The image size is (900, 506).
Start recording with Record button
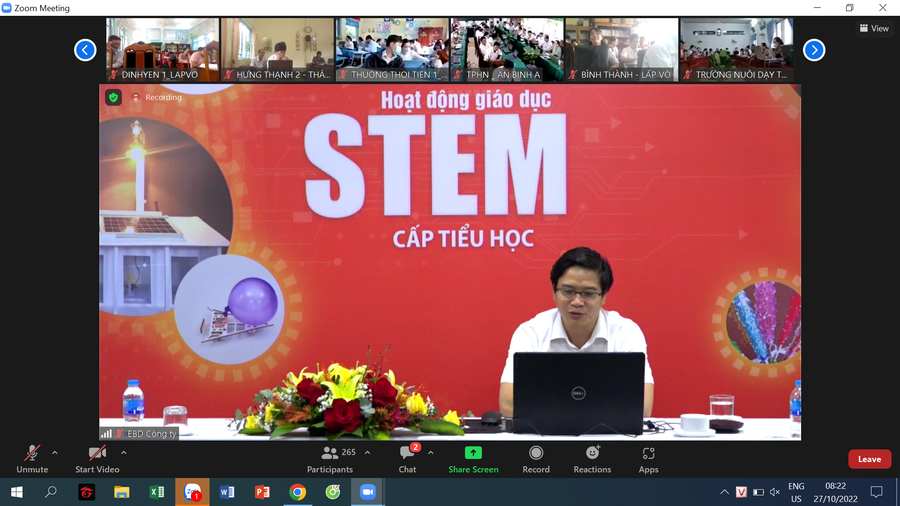click(536, 459)
